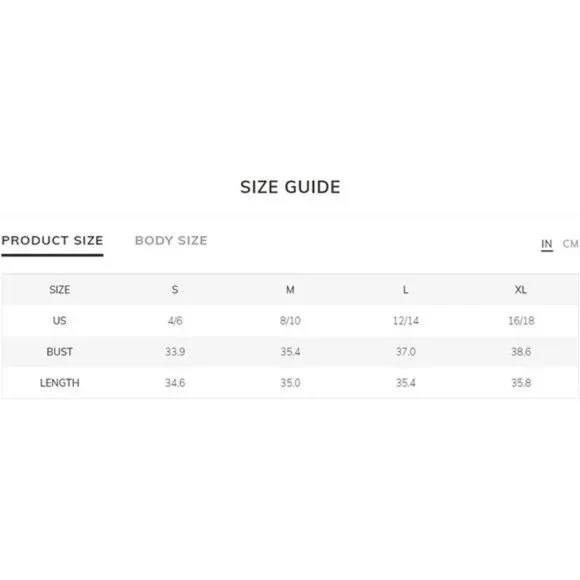
Task: Click the SIZE GUIDE heading
Action: pos(290,187)
